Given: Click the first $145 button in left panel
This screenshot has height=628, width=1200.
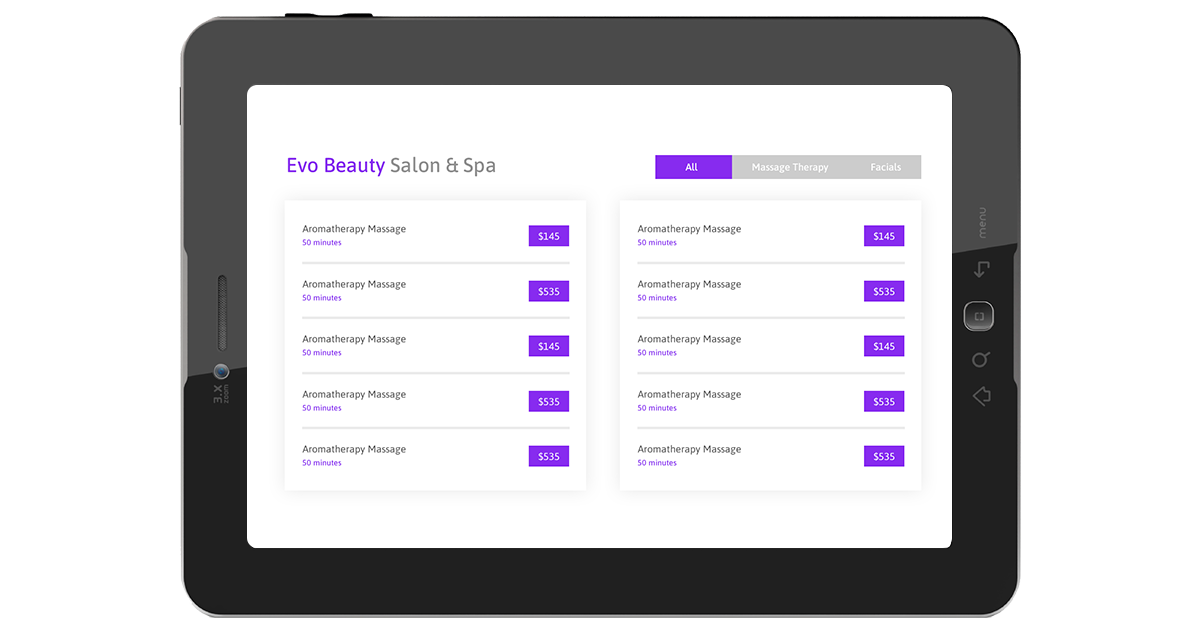Looking at the screenshot, I should pyautogui.click(x=548, y=236).
